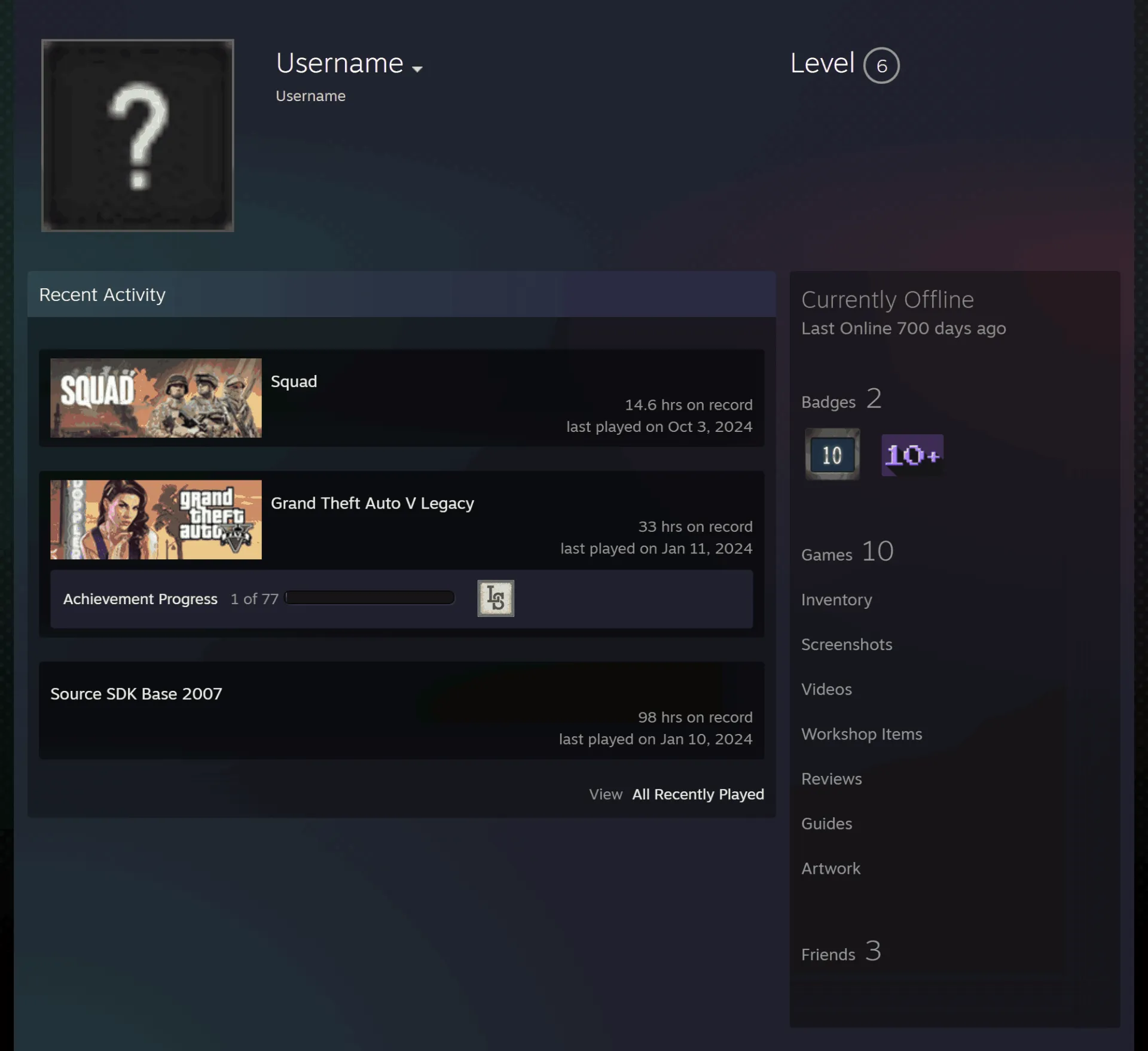1148x1051 pixels.
Task: View All Recently Played games
Action: click(698, 794)
